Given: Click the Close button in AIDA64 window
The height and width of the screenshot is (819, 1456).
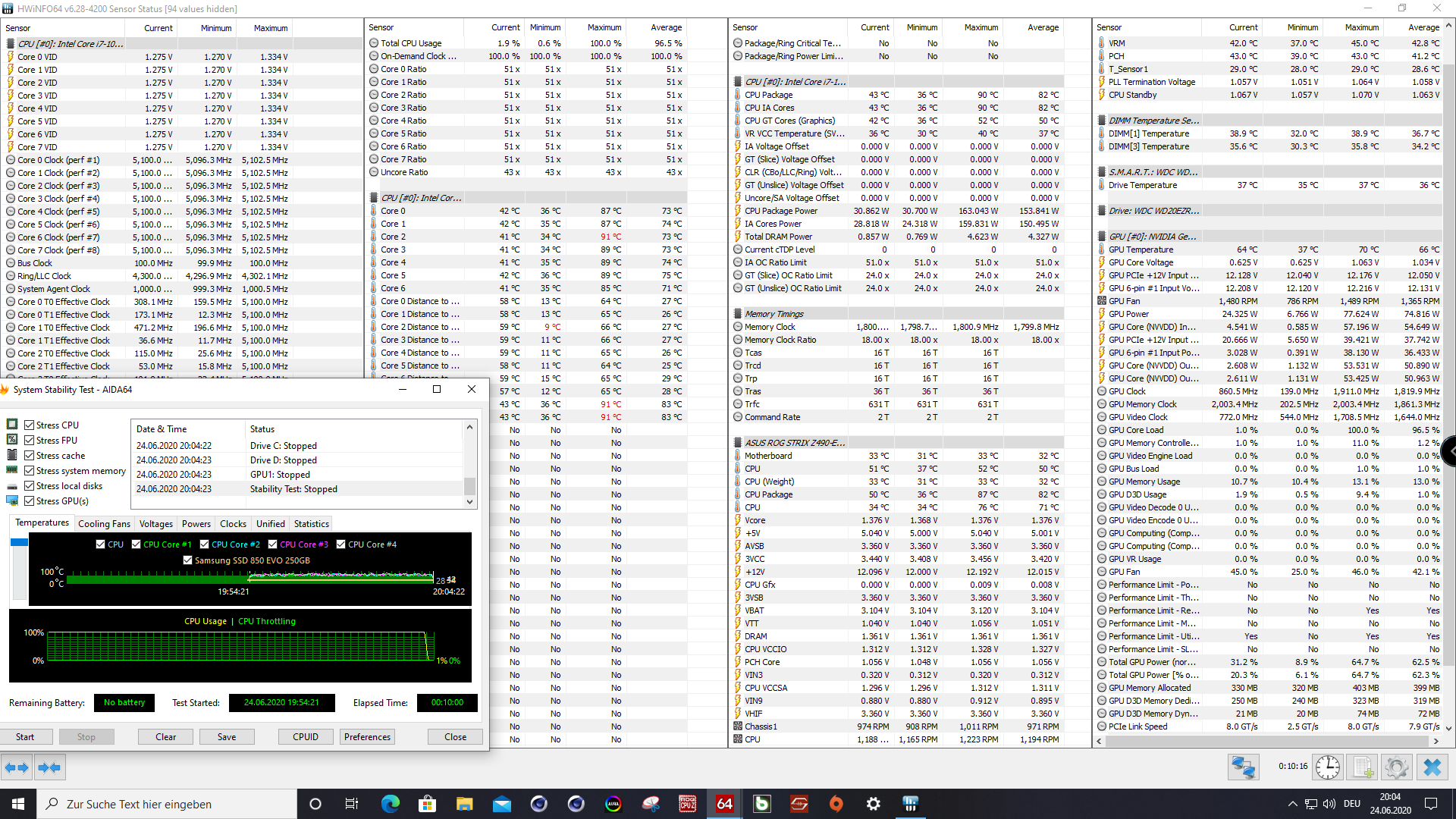Looking at the screenshot, I should 456,737.
